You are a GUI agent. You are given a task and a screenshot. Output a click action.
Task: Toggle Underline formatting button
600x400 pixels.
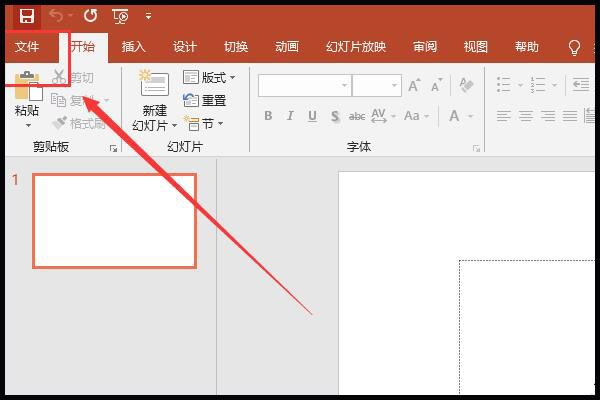(x=312, y=116)
